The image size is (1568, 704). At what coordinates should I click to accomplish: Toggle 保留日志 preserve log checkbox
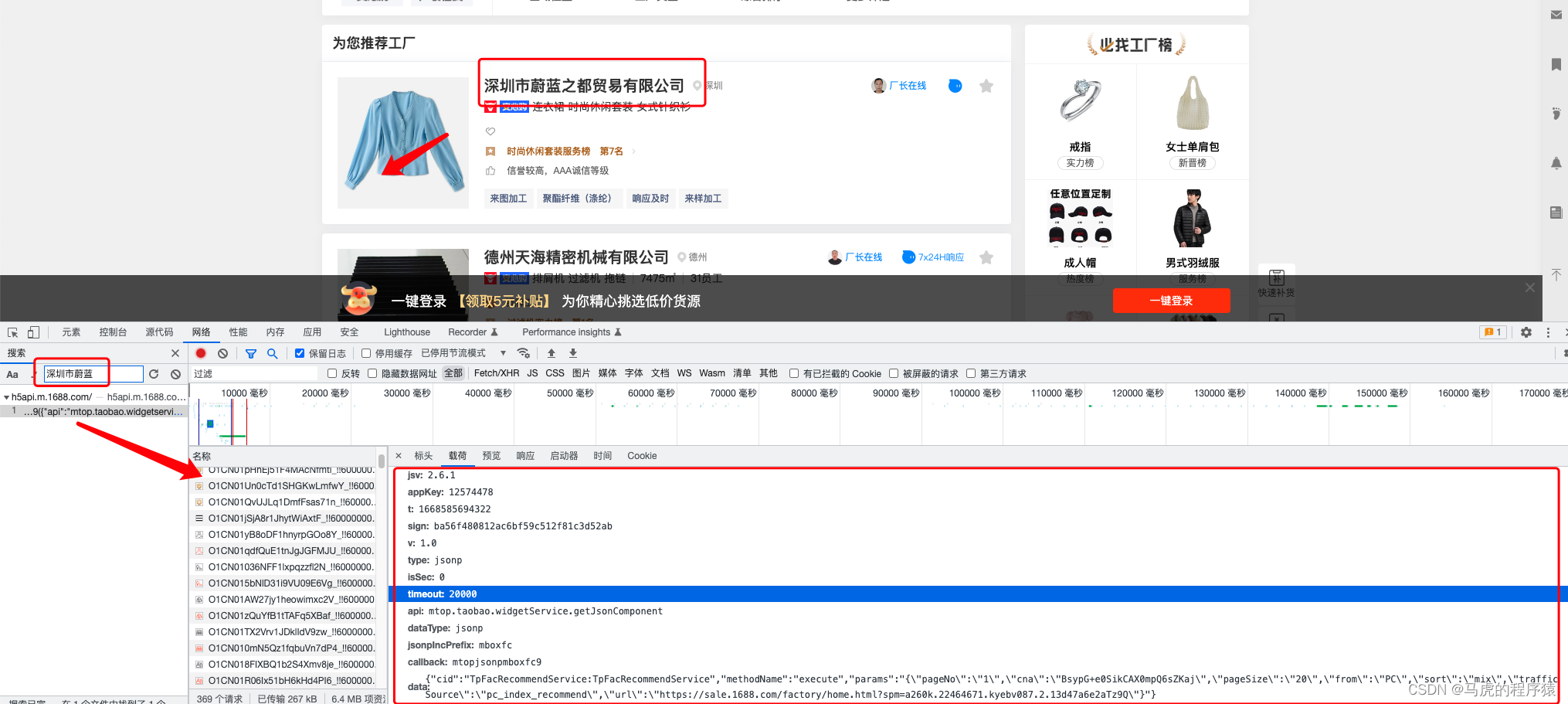click(300, 353)
